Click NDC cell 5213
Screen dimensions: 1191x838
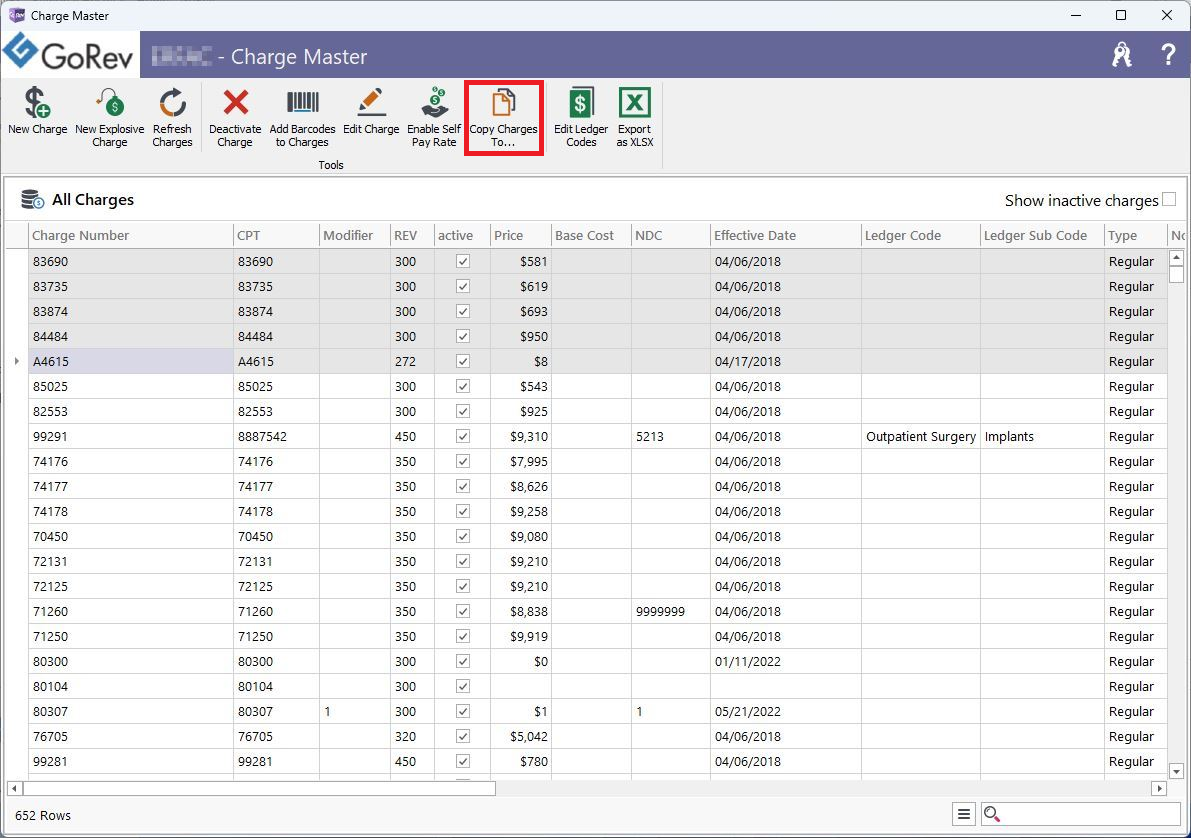tap(671, 436)
